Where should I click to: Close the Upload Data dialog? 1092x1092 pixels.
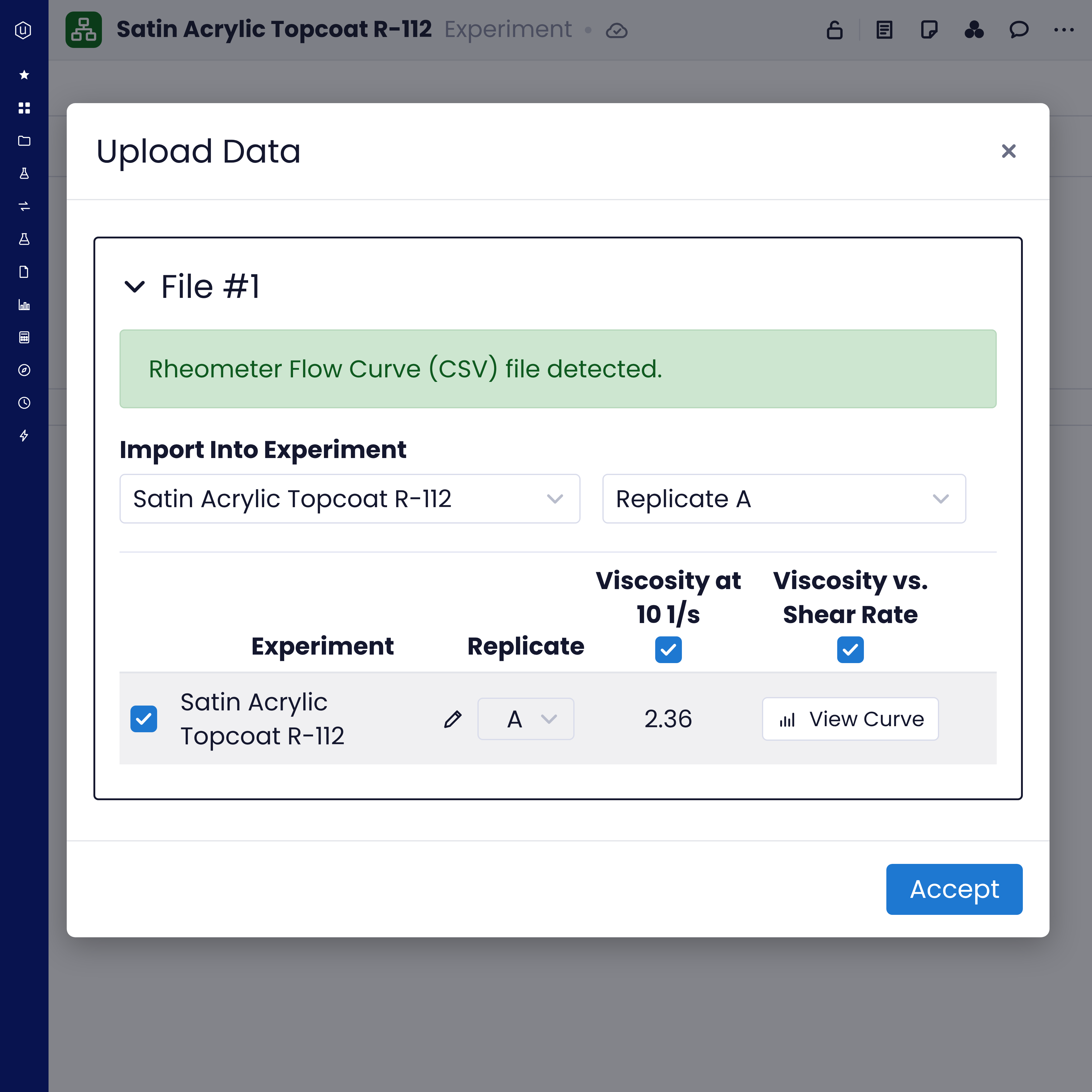point(1008,151)
